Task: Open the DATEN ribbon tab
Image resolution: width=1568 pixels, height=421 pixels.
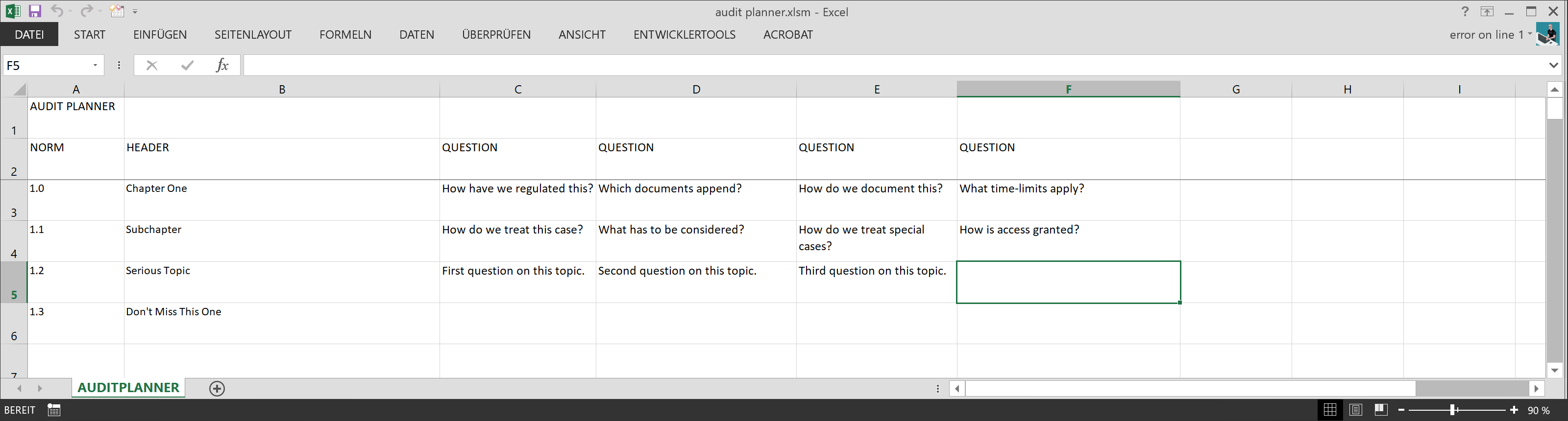Action: 417,35
